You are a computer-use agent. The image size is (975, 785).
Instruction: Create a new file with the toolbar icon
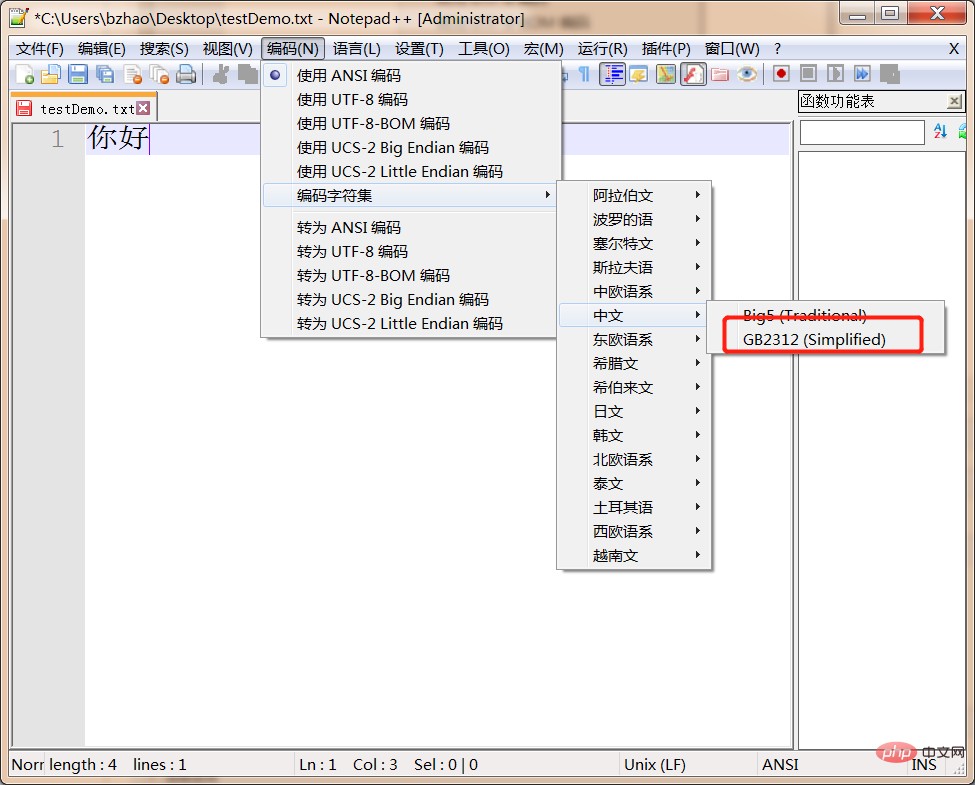coord(25,75)
